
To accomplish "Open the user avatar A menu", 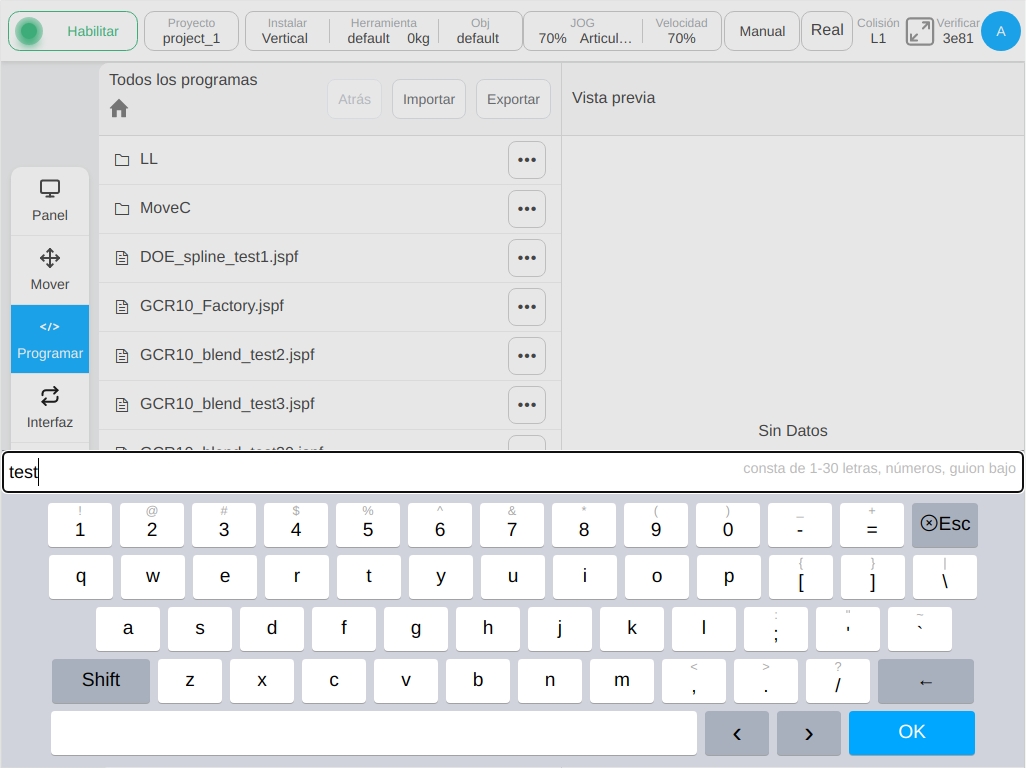I will pos(1000,31).
